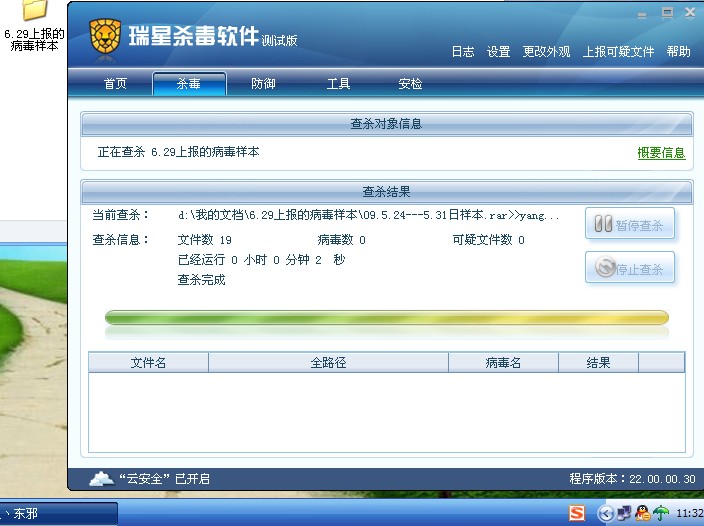
Task: Click 上报可疑文件 link
Action: [618, 52]
